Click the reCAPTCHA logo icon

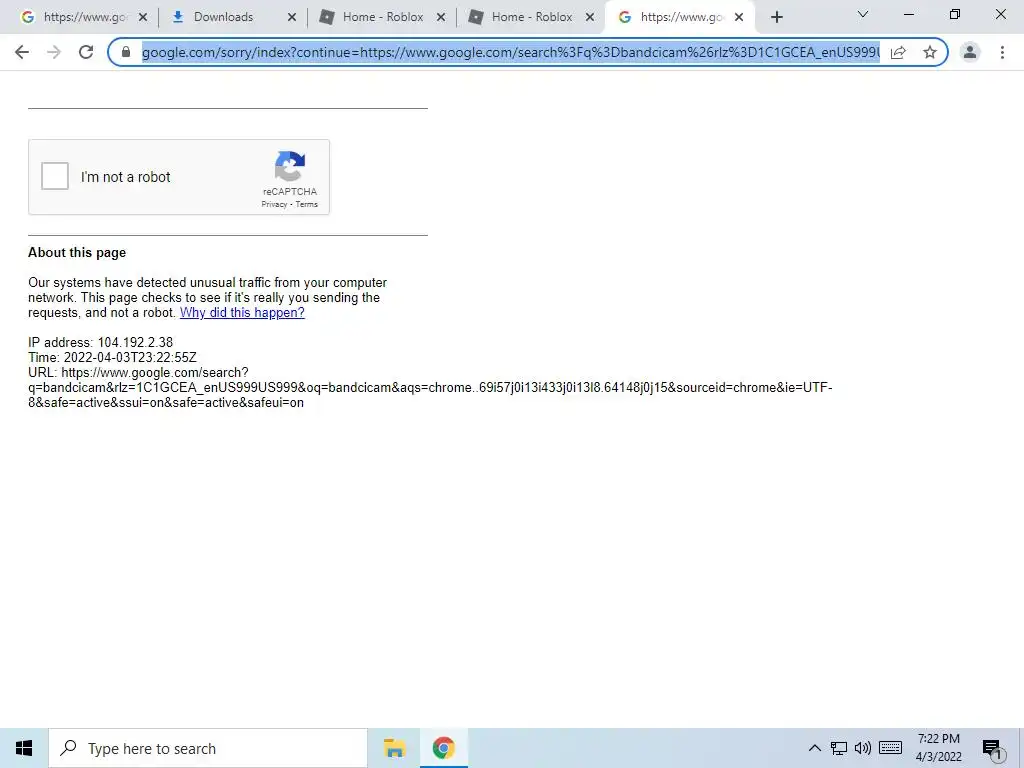290,166
